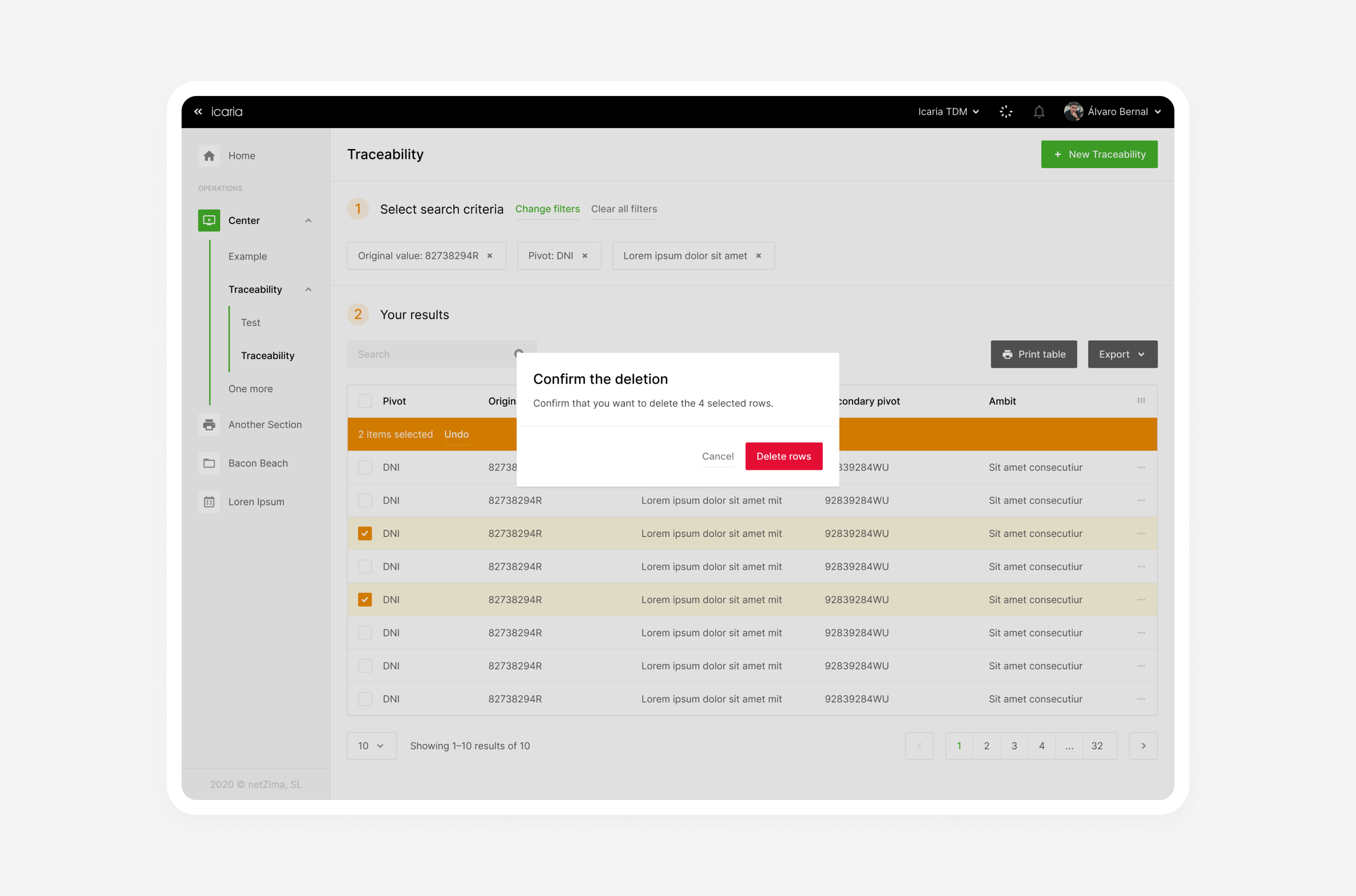Open column settings icon in table header

pyautogui.click(x=1141, y=401)
